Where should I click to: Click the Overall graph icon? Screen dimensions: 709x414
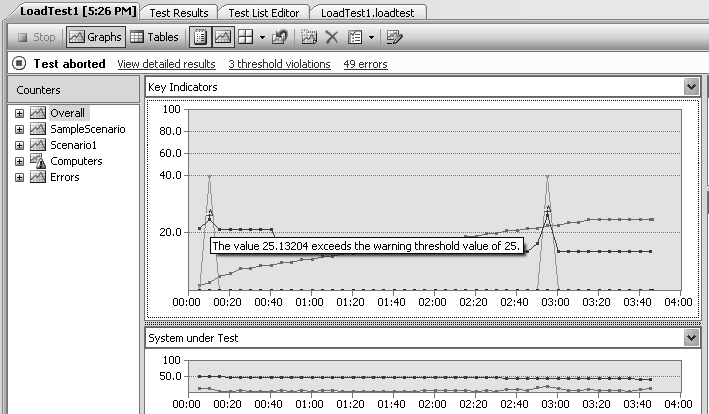38,113
